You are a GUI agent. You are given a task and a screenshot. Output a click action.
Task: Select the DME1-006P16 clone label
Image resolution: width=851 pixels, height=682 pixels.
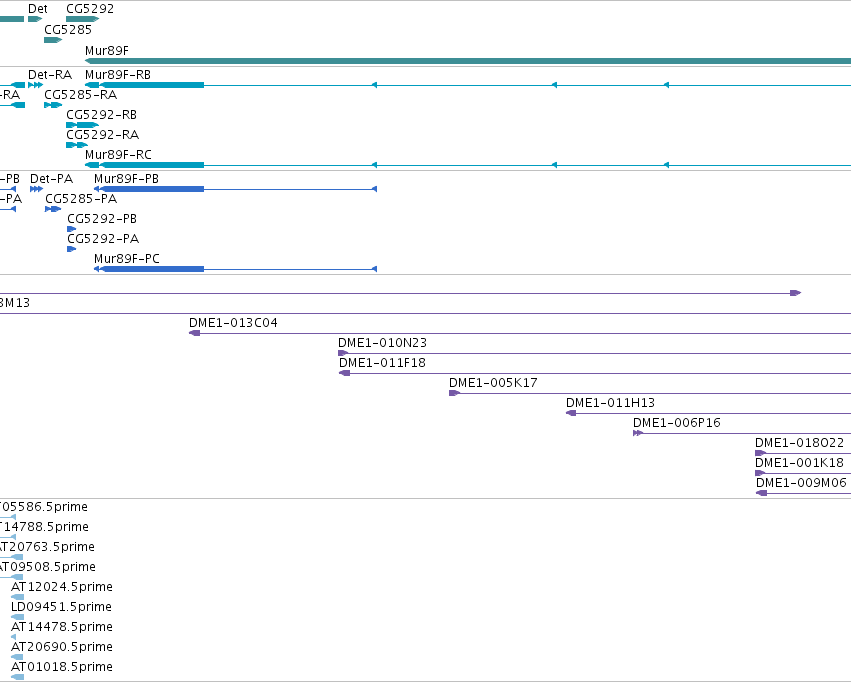click(x=677, y=423)
